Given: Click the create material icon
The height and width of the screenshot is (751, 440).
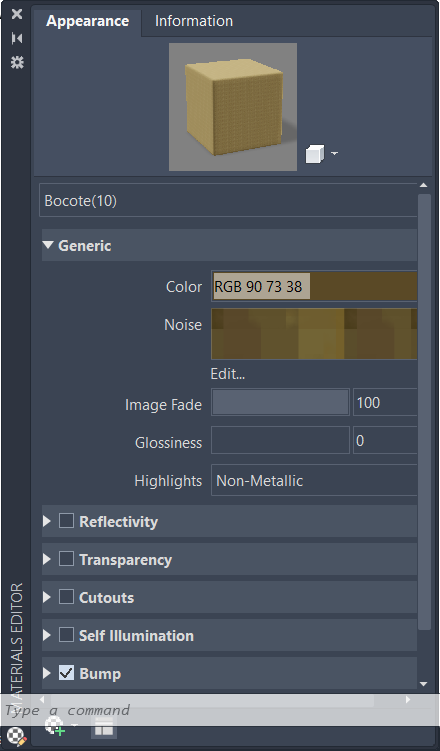Looking at the screenshot, I should [55, 726].
